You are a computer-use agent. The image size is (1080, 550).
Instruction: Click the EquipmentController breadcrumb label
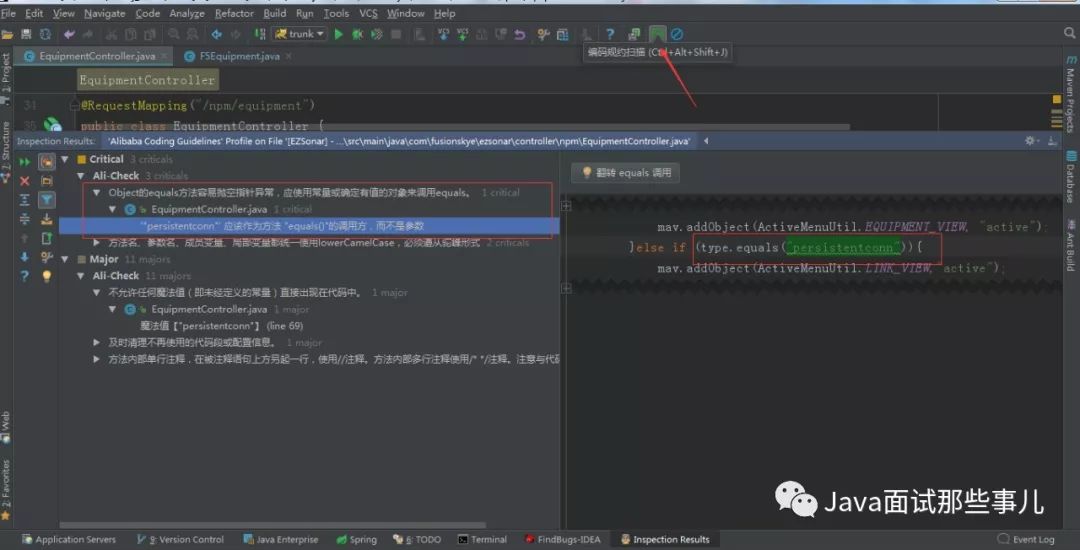click(x=147, y=80)
